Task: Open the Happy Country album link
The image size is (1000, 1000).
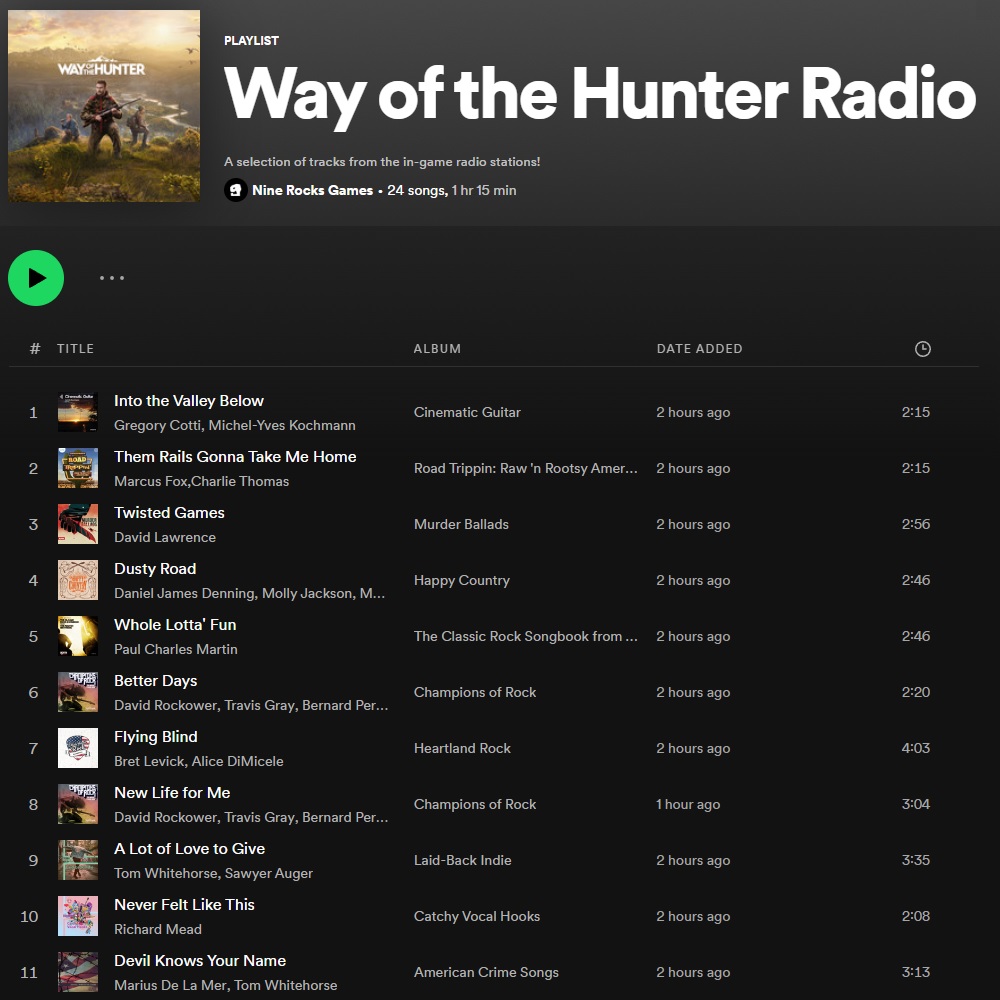Action: pos(462,580)
